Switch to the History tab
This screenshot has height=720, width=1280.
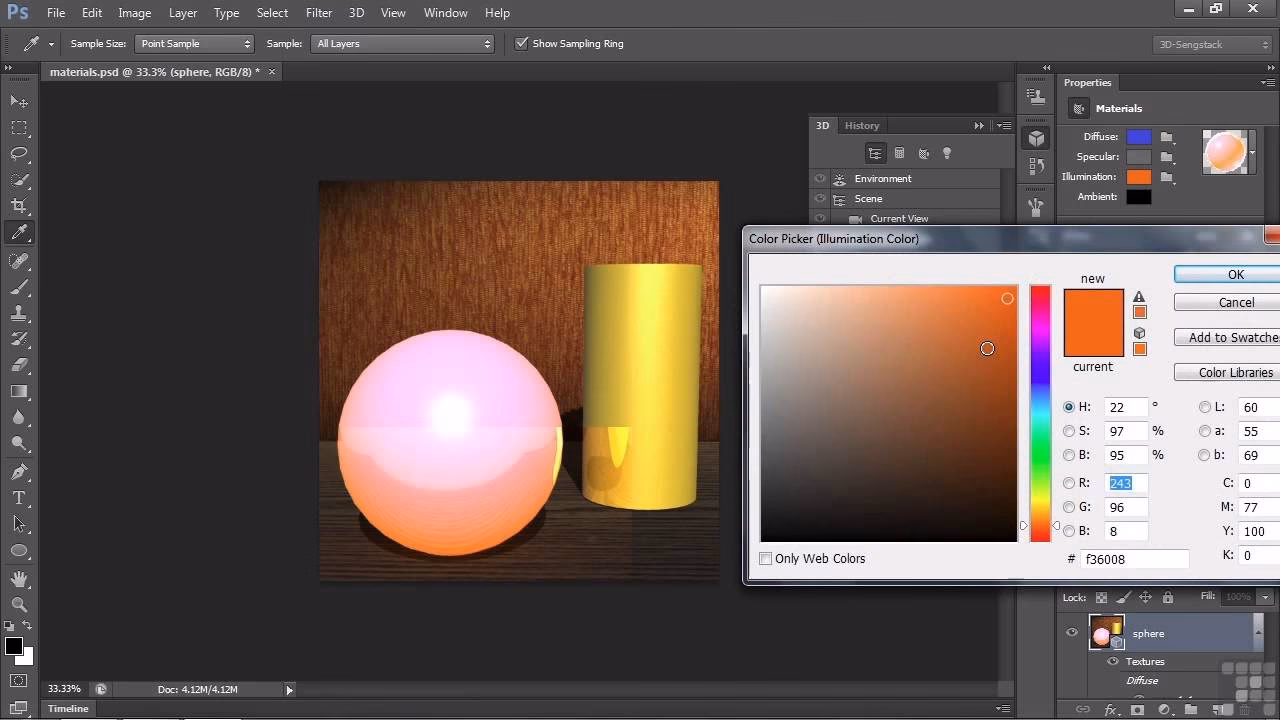(x=862, y=125)
